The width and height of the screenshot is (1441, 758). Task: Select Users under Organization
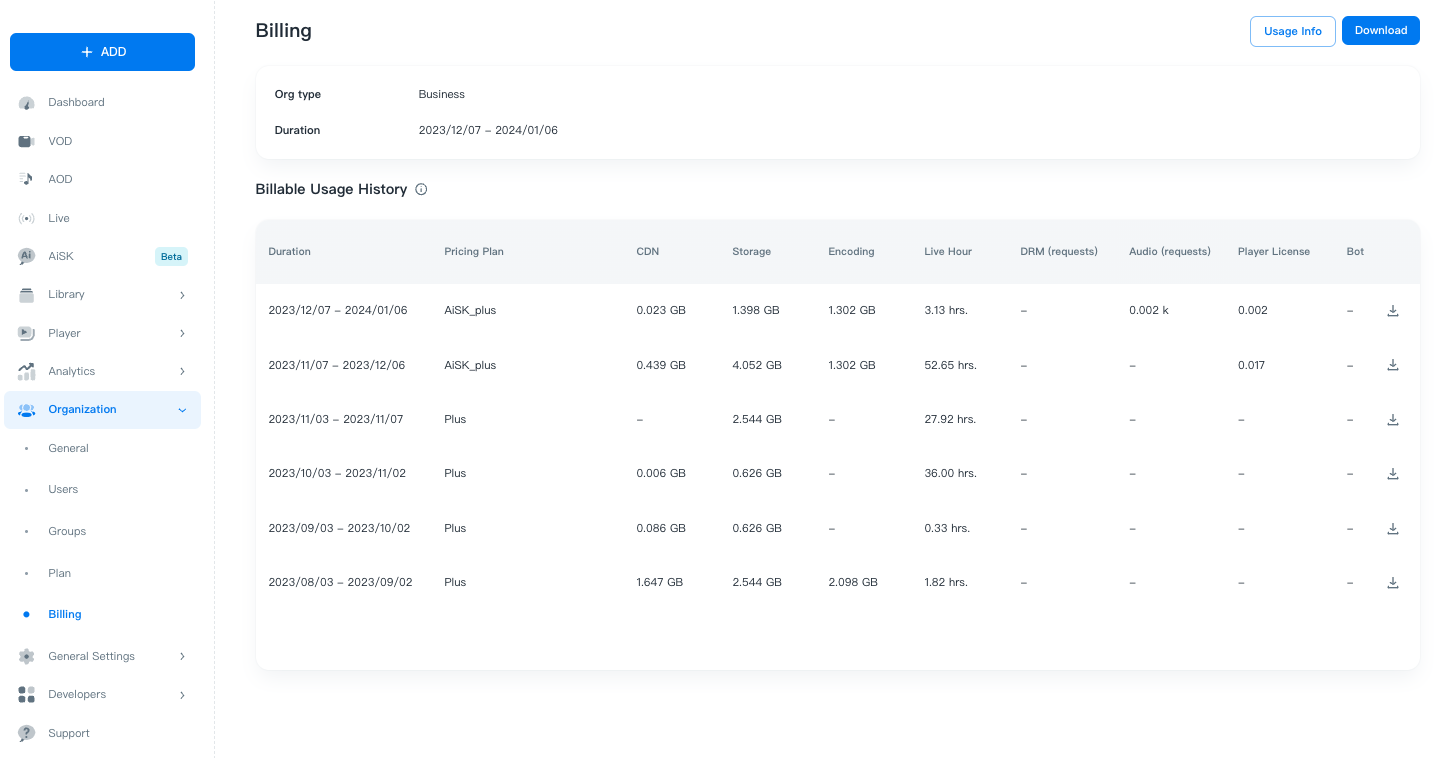coord(63,489)
